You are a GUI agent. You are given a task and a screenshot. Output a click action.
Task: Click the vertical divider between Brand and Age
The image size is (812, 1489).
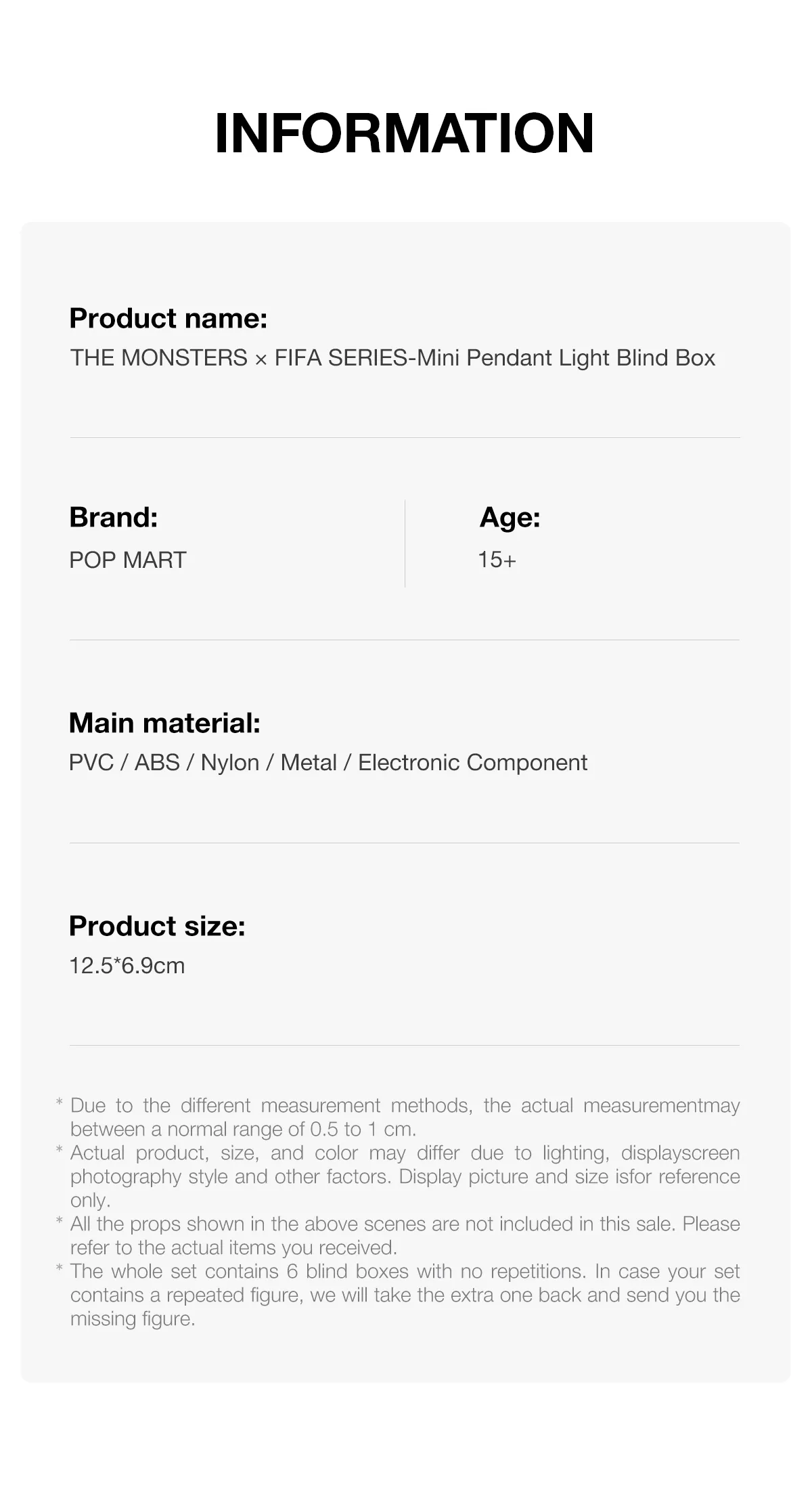coord(405,543)
